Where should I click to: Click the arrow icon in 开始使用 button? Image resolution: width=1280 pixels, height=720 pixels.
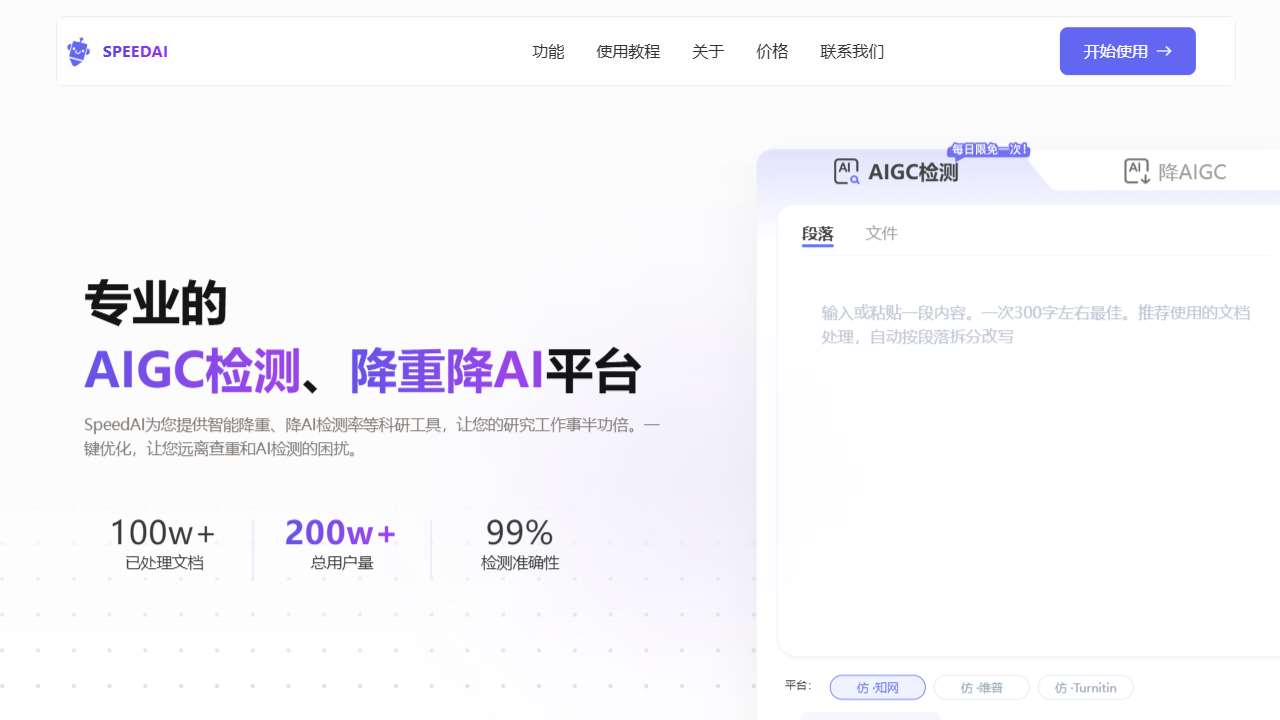[x=1164, y=51]
